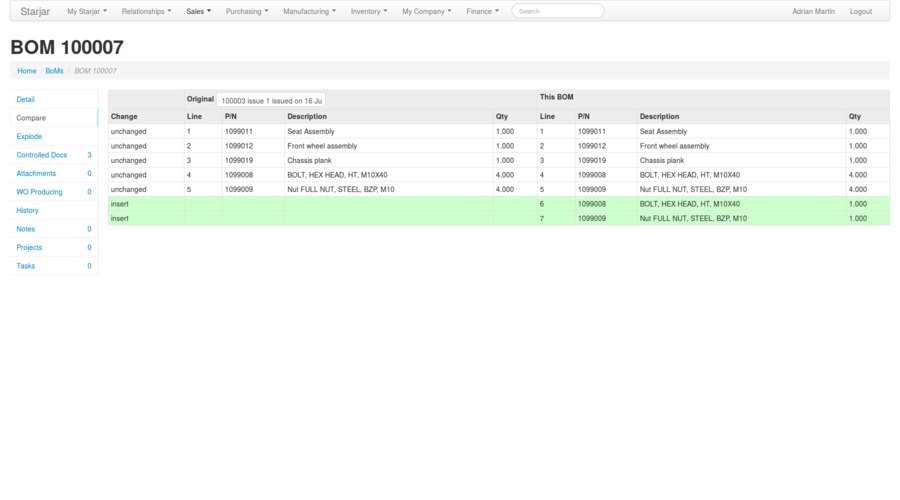900x500 pixels.
Task: Click the Search input field
Action: [557, 11]
